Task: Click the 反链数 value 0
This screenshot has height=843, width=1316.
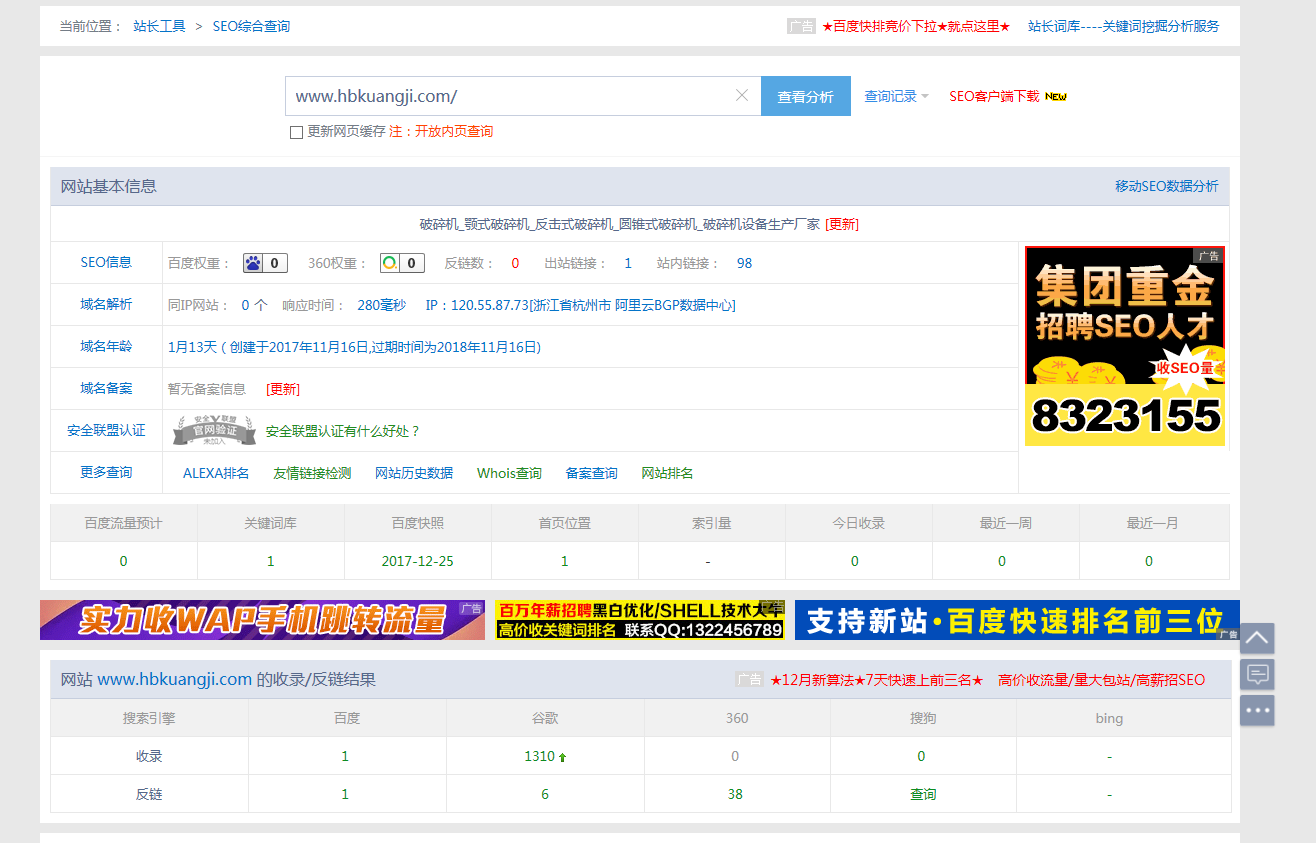Action: click(515, 263)
